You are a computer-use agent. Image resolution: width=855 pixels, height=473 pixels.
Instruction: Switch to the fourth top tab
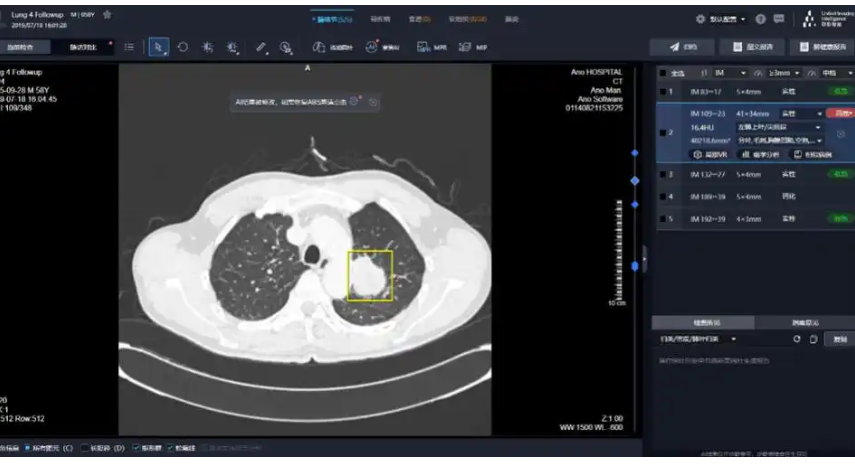467,19
